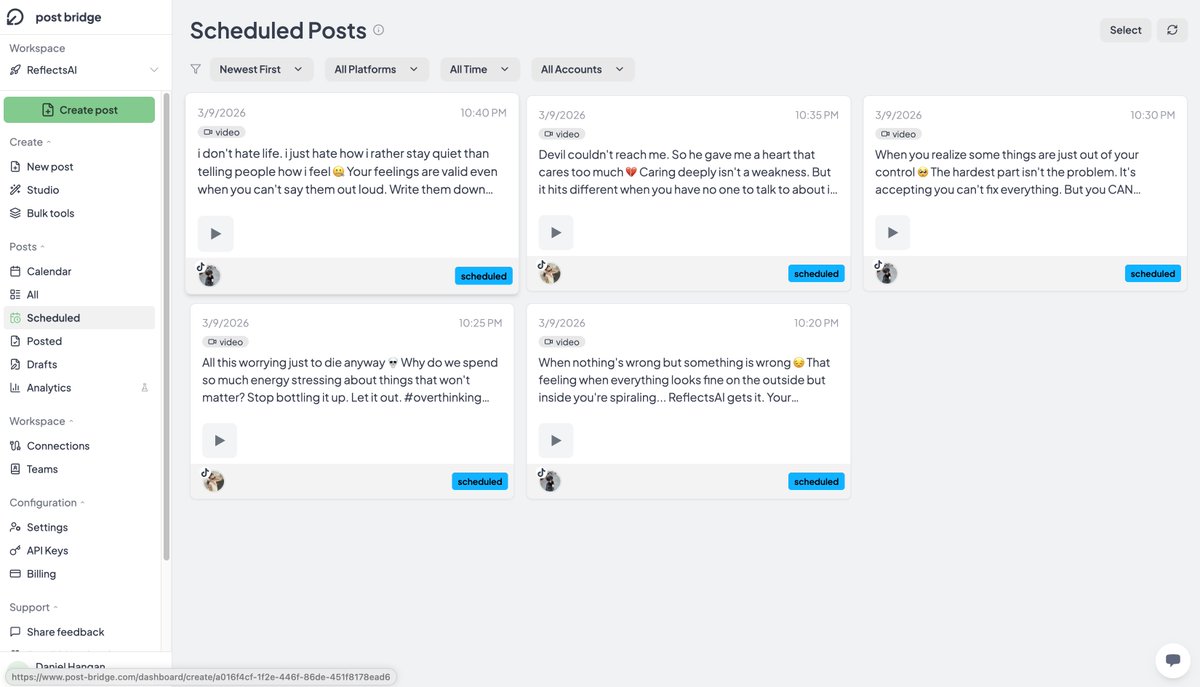Screen dimensions: 1200x687
Task: Click video tag on 10:25 PM post
Action: pyautogui.click(x=226, y=342)
